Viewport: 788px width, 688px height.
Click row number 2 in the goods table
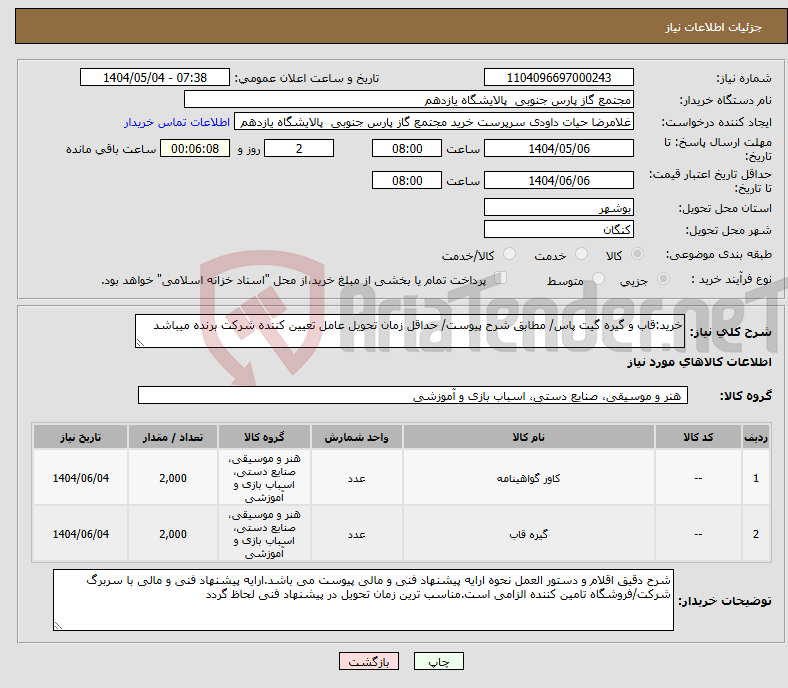pyautogui.click(x=756, y=534)
